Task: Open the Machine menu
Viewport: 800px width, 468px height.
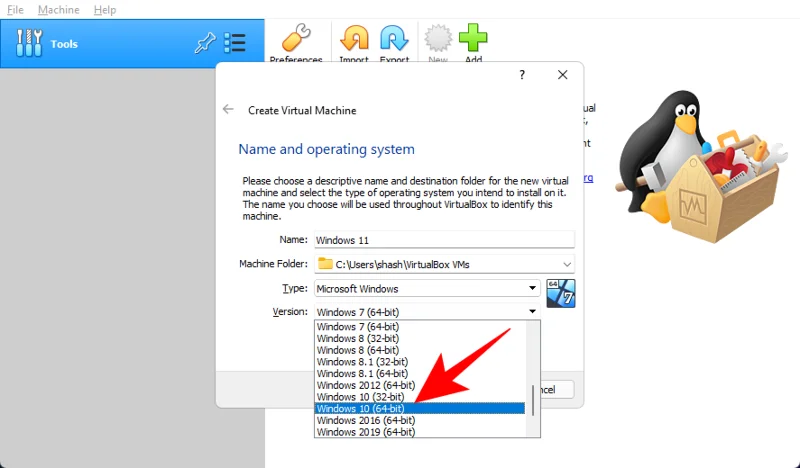Action: click(59, 10)
